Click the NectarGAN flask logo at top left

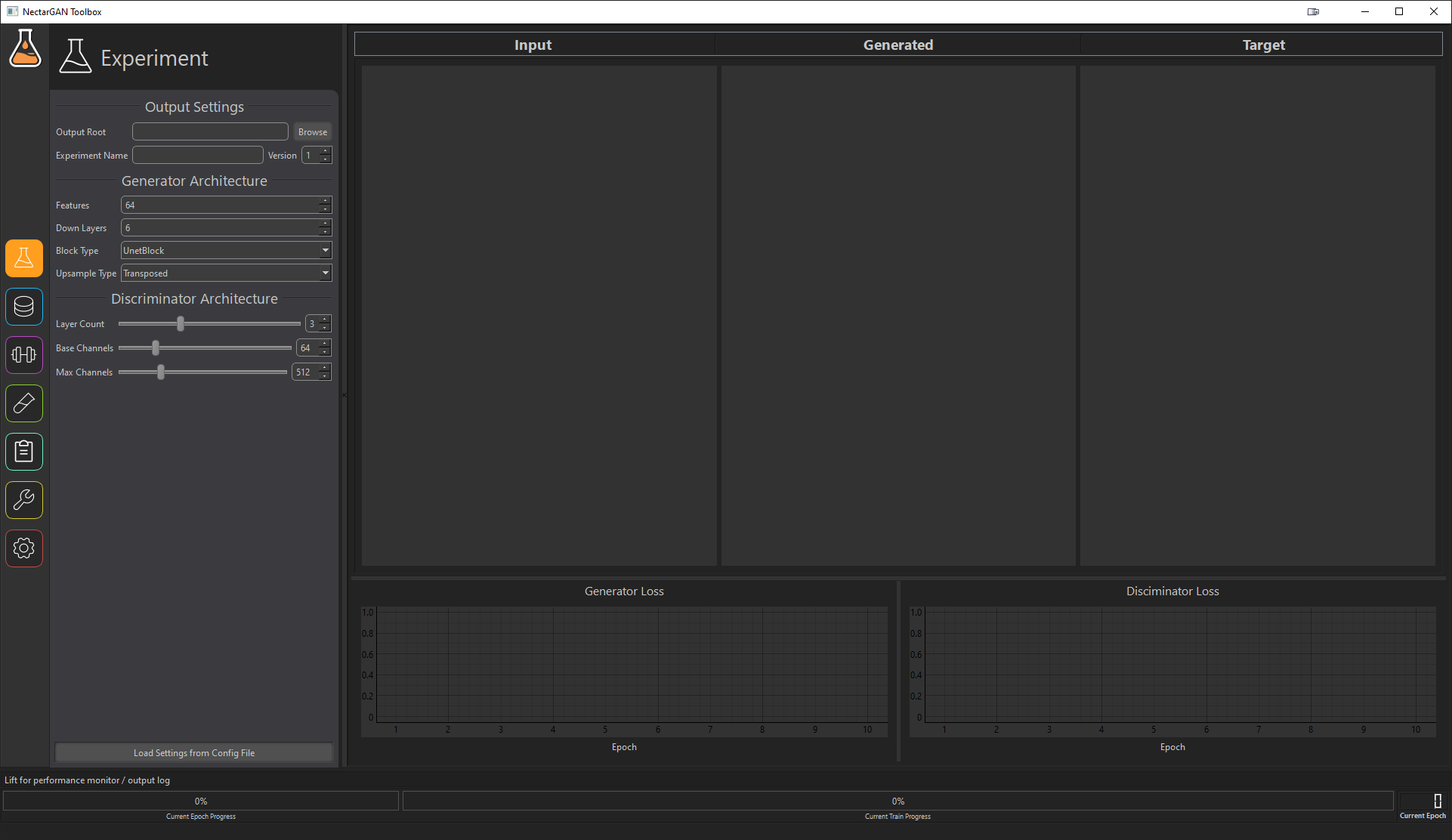(x=25, y=48)
